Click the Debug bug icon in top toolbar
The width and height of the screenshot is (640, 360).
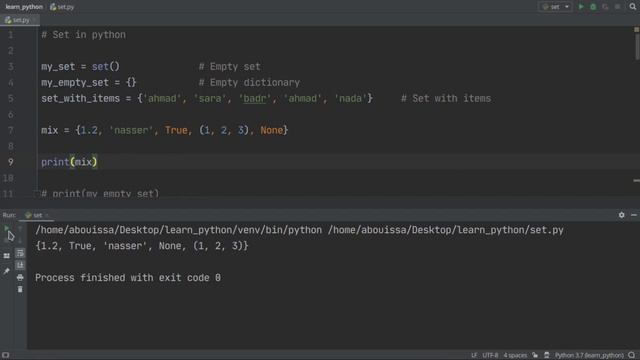[x=593, y=7]
